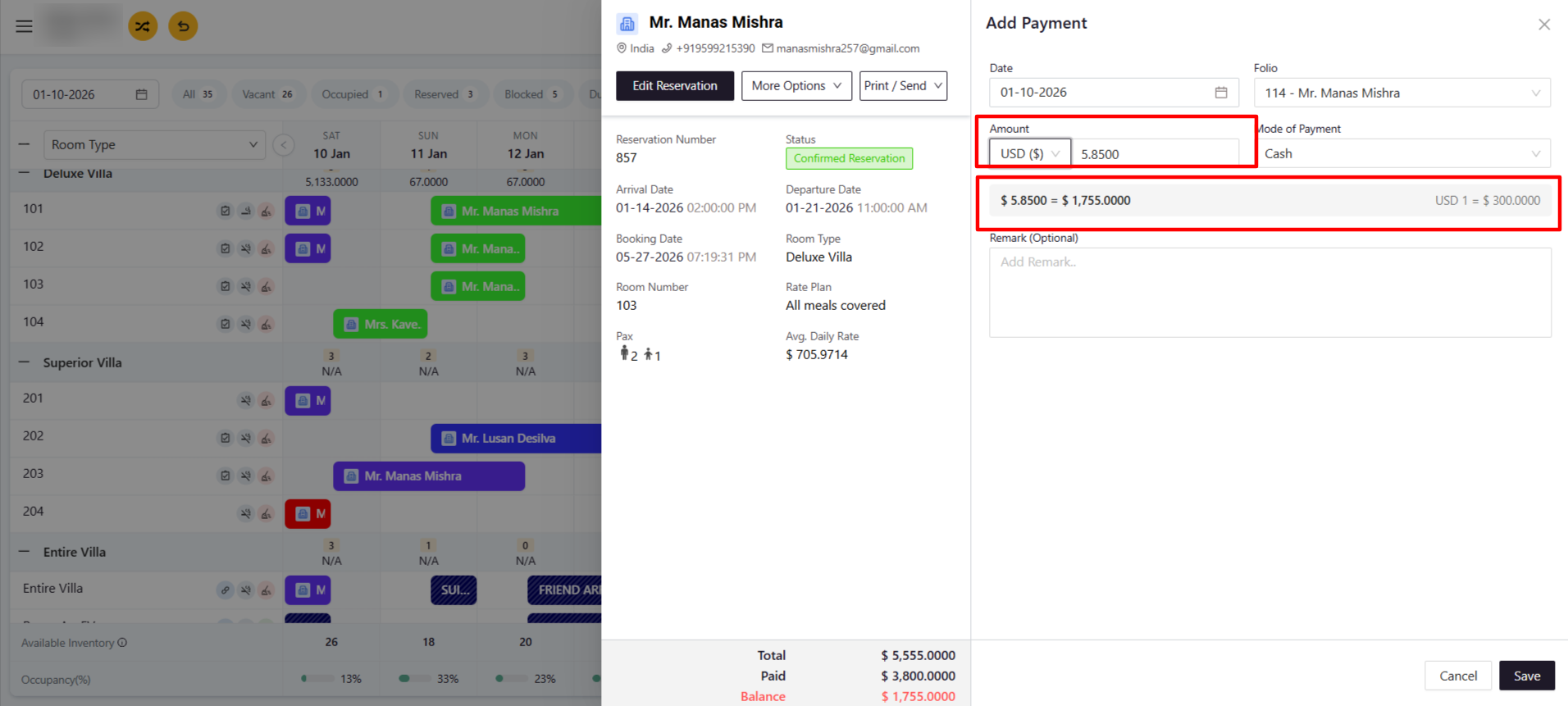The width and height of the screenshot is (1568, 706).
Task: Select the Occupied 1 filter tab
Action: [353, 94]
